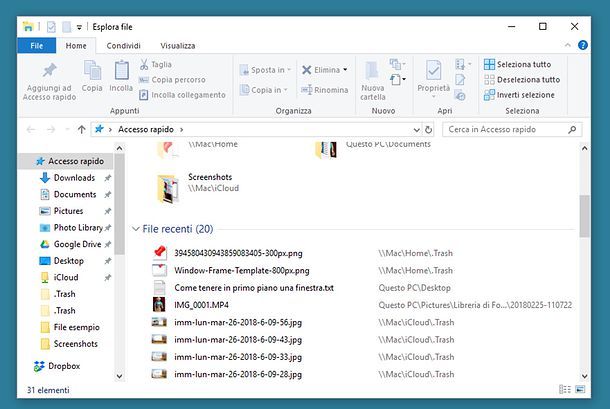Viewport: 610px width, 409px height.
Task: Click the Cerca in Accesso rapido search field
Action: pos(506,130)
